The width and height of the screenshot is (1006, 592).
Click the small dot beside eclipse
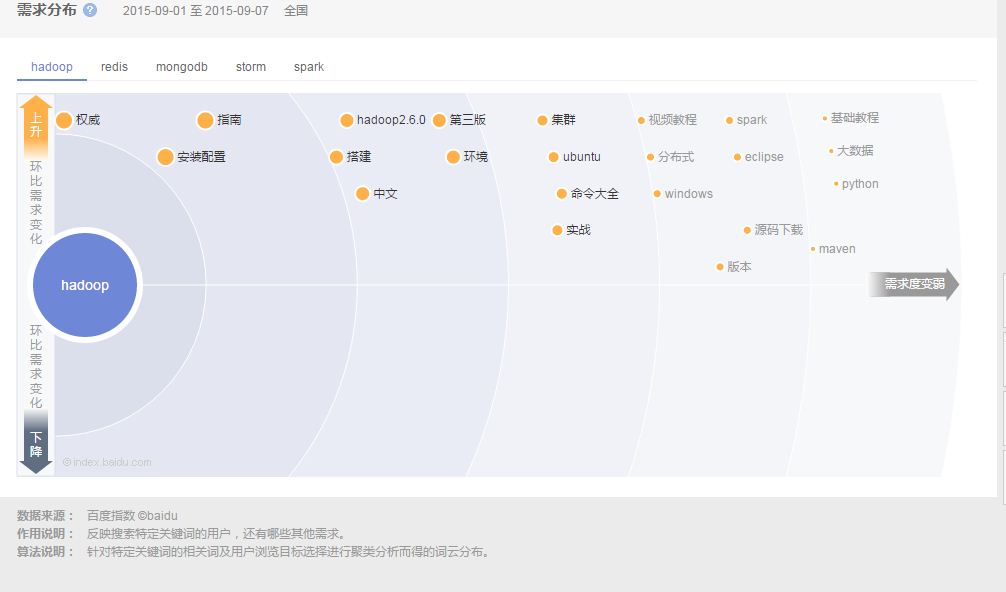[x=737, y=157]
